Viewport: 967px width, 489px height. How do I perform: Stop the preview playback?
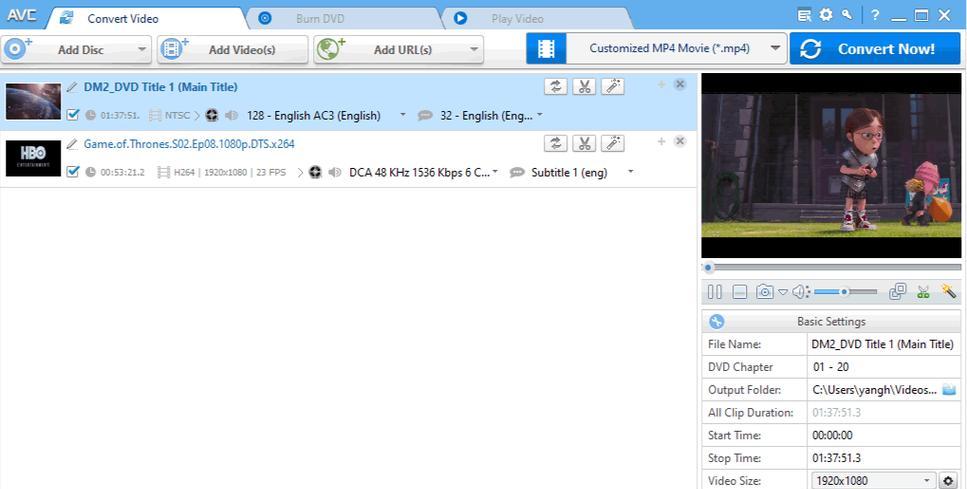tap(740, 292)
